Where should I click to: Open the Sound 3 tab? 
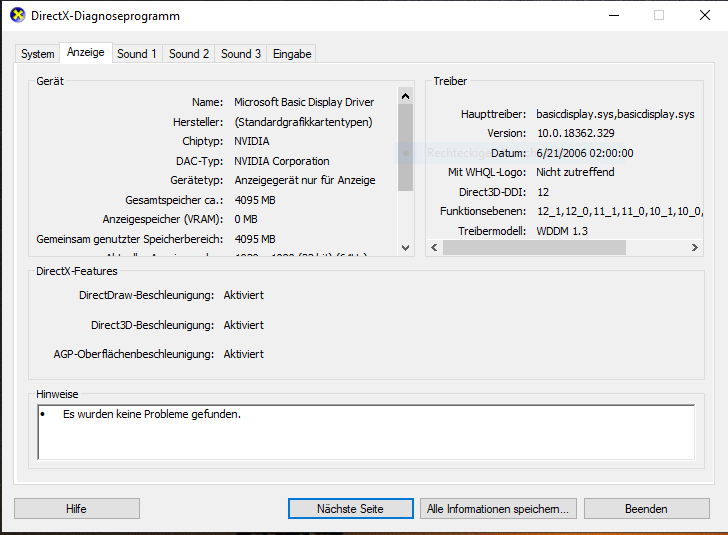point(240,54)
